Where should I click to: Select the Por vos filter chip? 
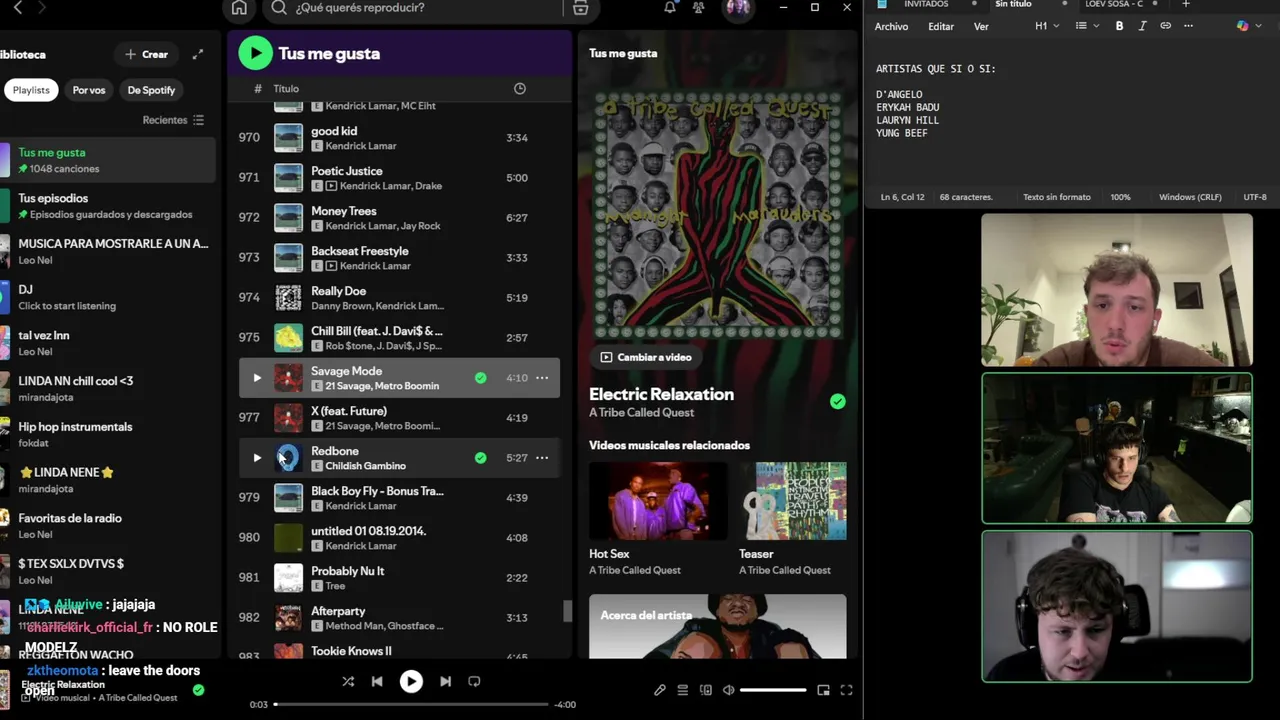coord(89,90)
